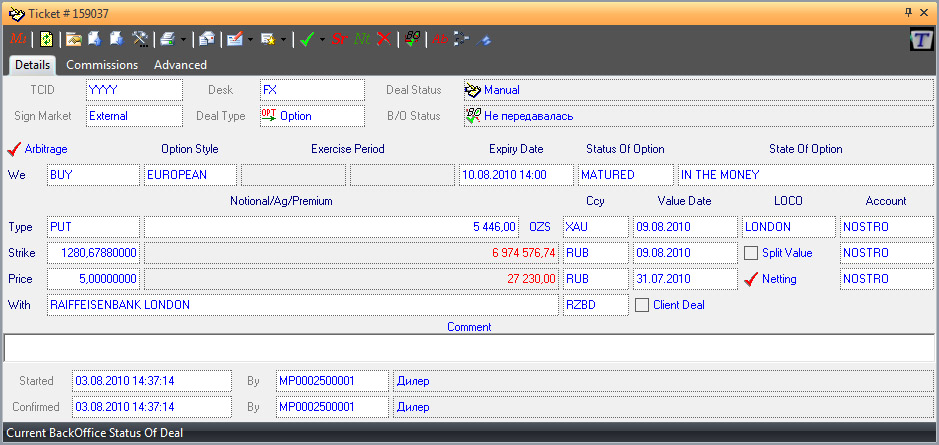Open the Advanced tab
This screenshot has height=445, width=939.
(x=180, y=65)
